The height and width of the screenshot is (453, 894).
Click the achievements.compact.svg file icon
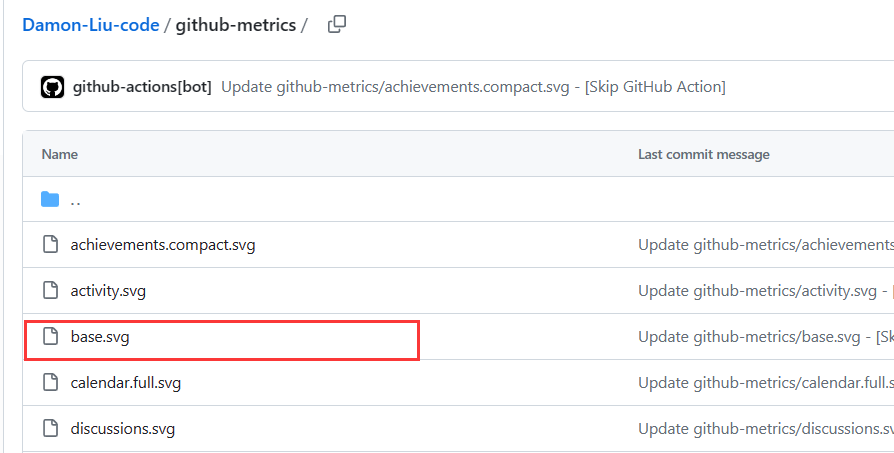pyautogui.click(x=50, y=245)
